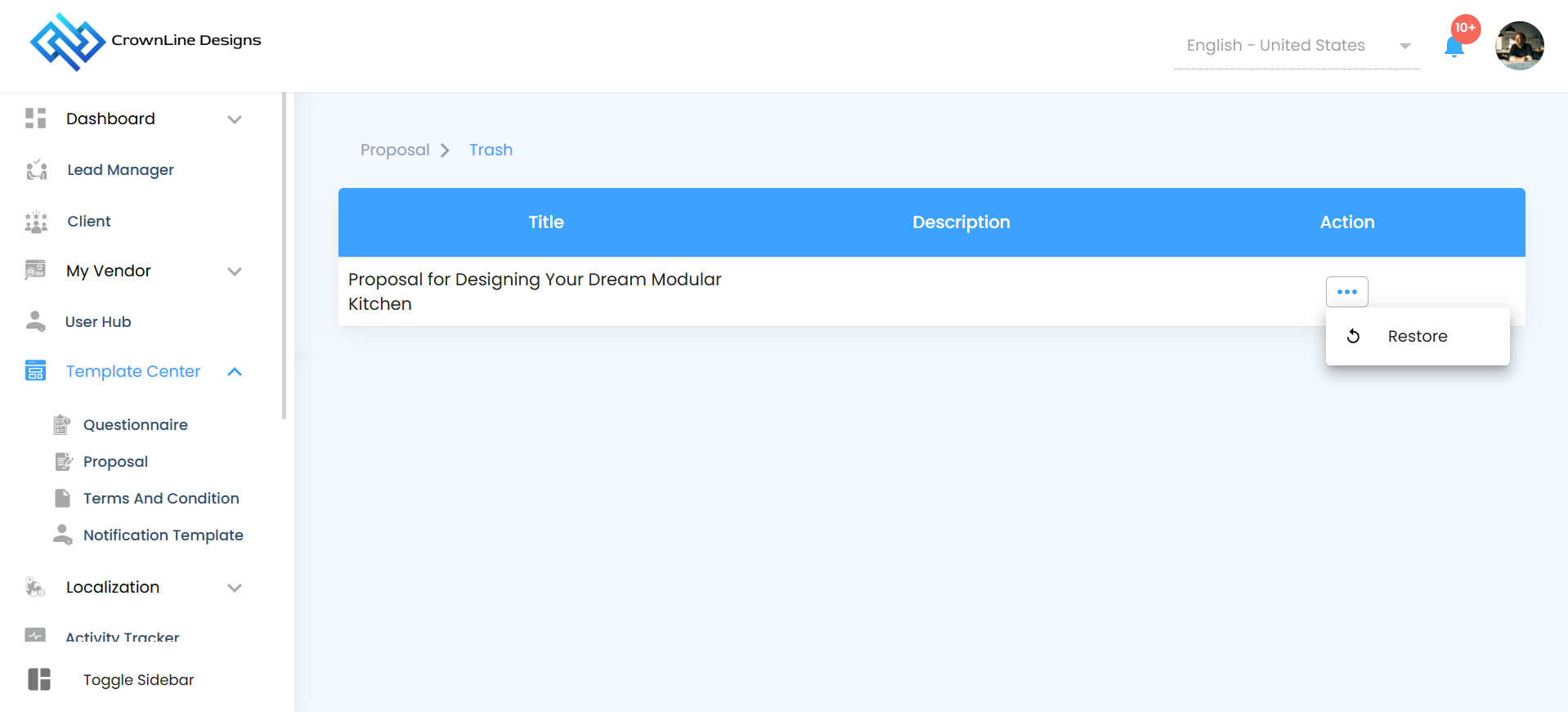1568x712 pixels.
Task: Select the Localization menu label
Action: [x=113, y=587]
